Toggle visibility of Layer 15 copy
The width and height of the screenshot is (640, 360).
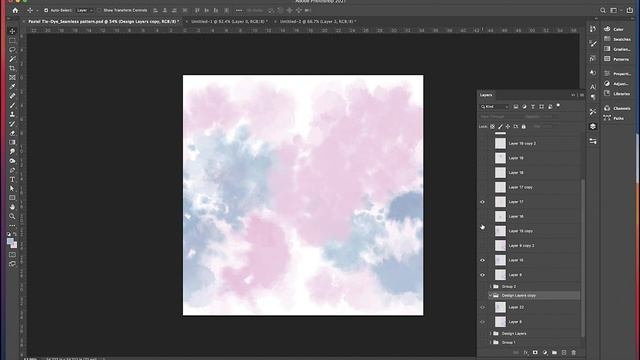(482, 231)
